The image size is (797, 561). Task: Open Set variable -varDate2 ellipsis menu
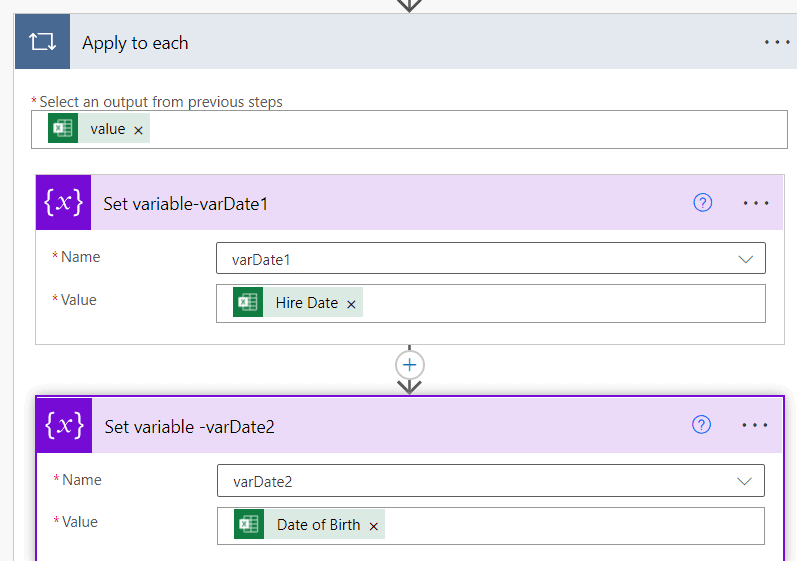click(755, 425)
